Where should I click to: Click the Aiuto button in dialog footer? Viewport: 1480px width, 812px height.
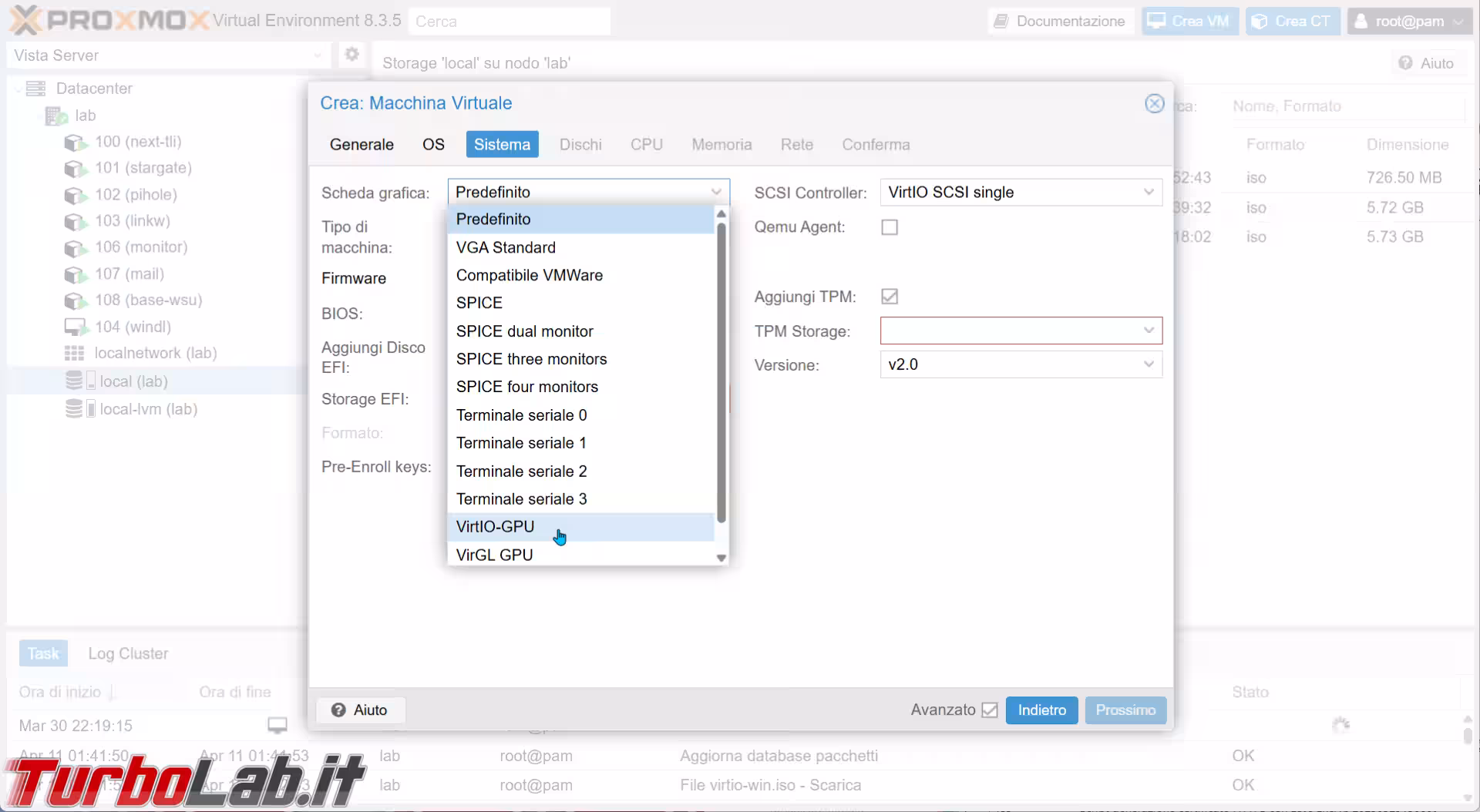pyautogui.click(x=360, y=710)
